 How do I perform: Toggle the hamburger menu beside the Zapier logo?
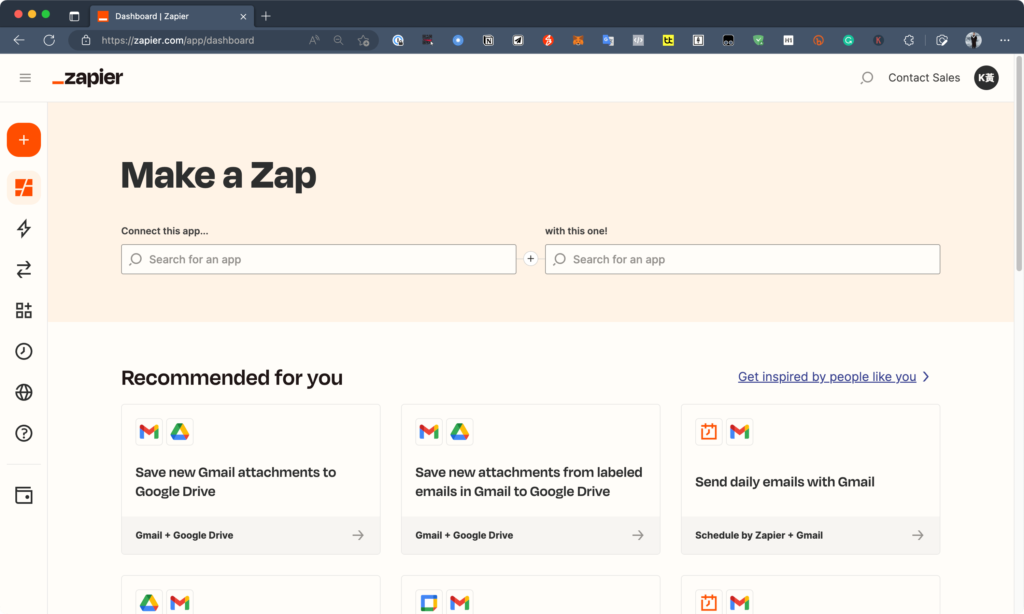pos(25,78)
